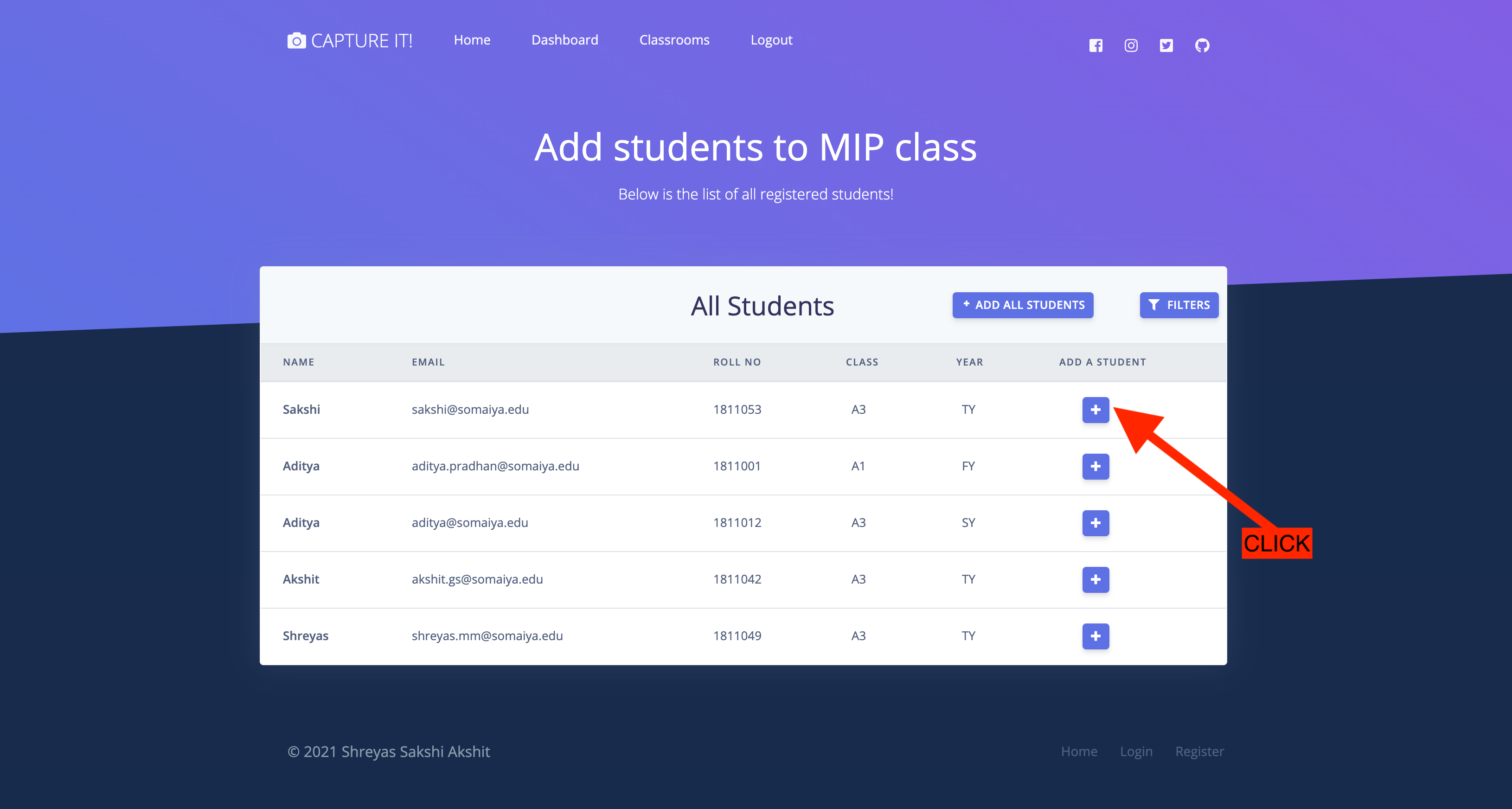Click the Facebook icon in header
This screenshot has height=809, width=1512.
(1095, 45)
